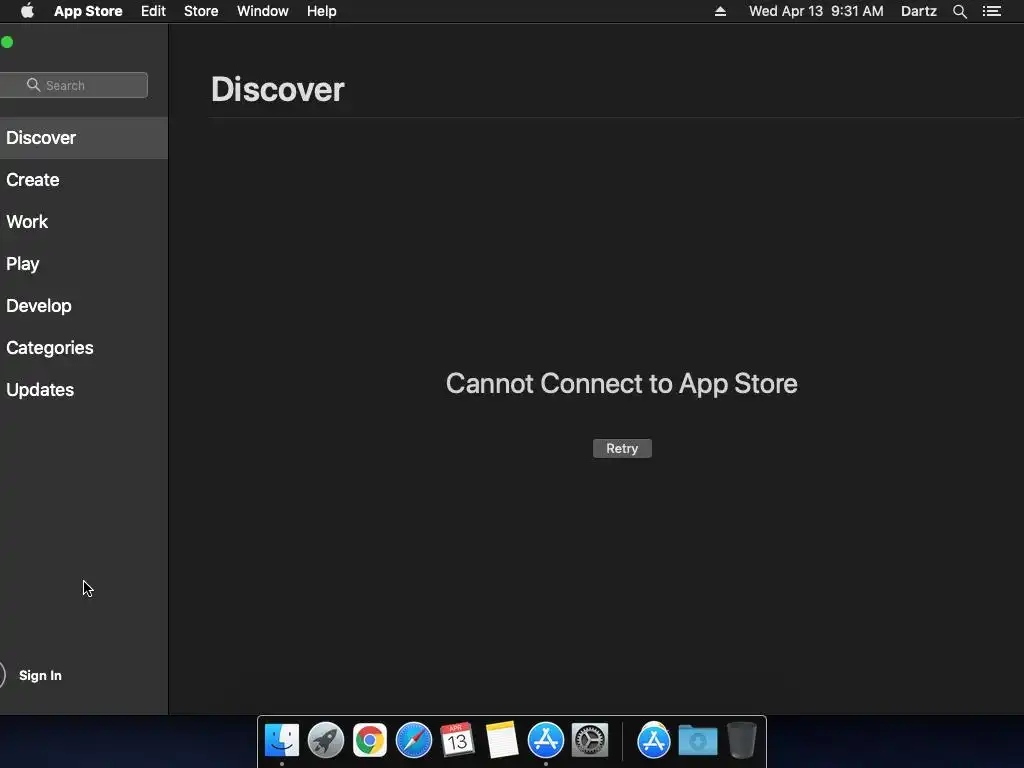Click the magnifier icon in search field

tap(33, 85)
